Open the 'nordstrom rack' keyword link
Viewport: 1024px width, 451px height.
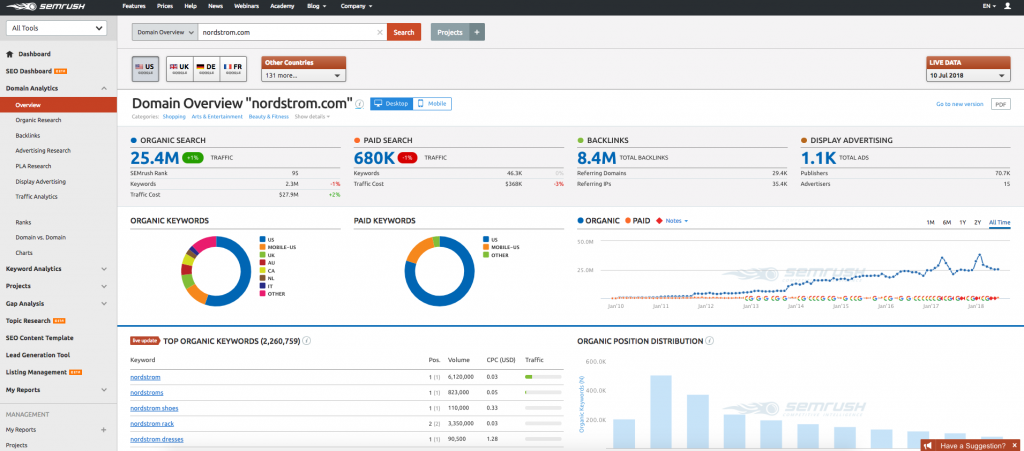pyautogui.click(x=153, y=424)
